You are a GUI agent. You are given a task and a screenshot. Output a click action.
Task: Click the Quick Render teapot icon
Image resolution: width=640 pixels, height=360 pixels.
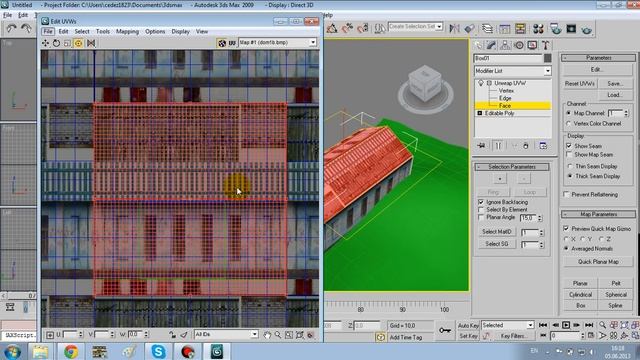(587, 29)
